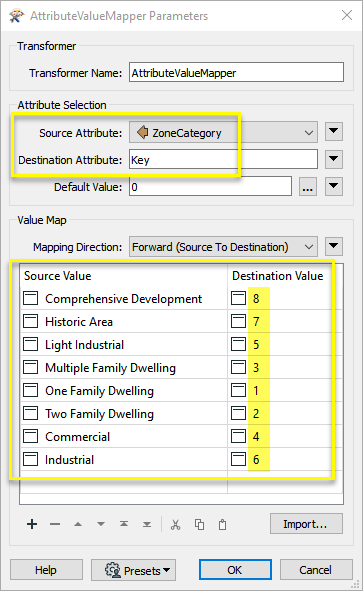
Task: Remove selected row with minus icon
Action: 55,524
